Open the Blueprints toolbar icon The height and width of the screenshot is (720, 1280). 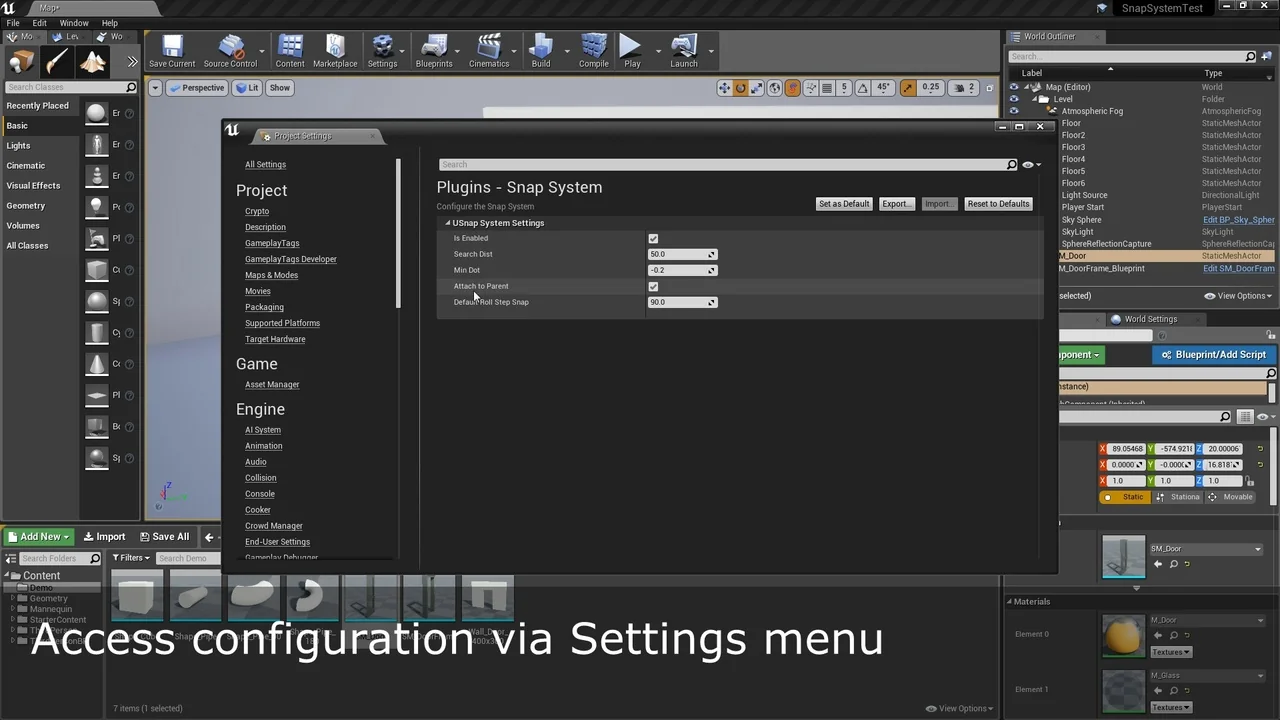point(434,50)
